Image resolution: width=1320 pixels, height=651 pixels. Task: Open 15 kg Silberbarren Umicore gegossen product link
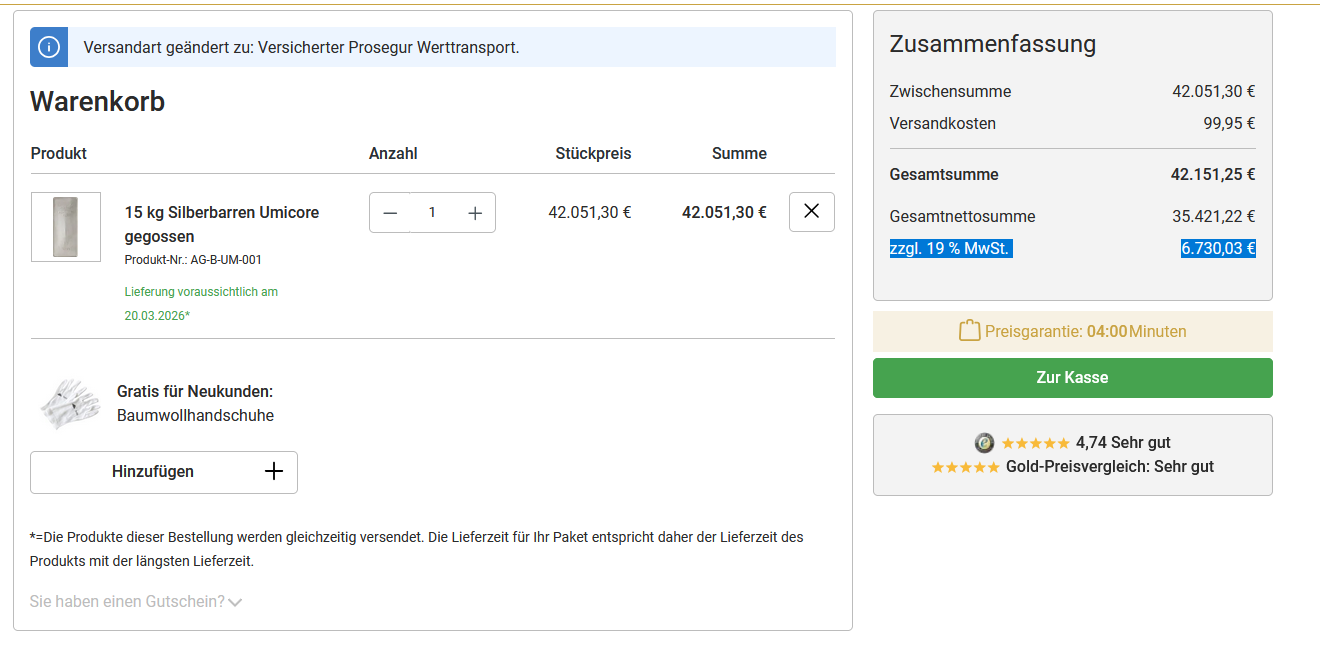[222, 225]
